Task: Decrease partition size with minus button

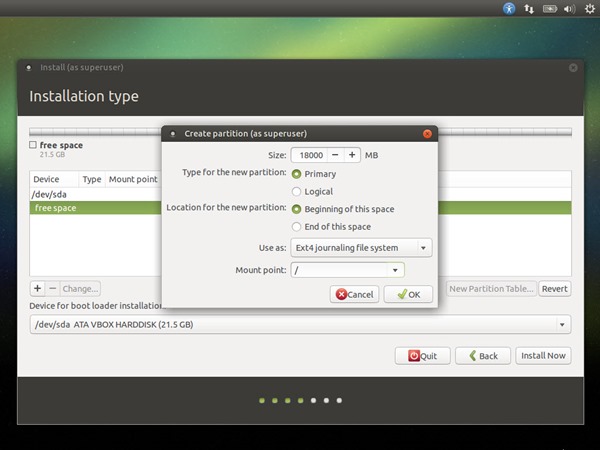Action: pos(335,155)
